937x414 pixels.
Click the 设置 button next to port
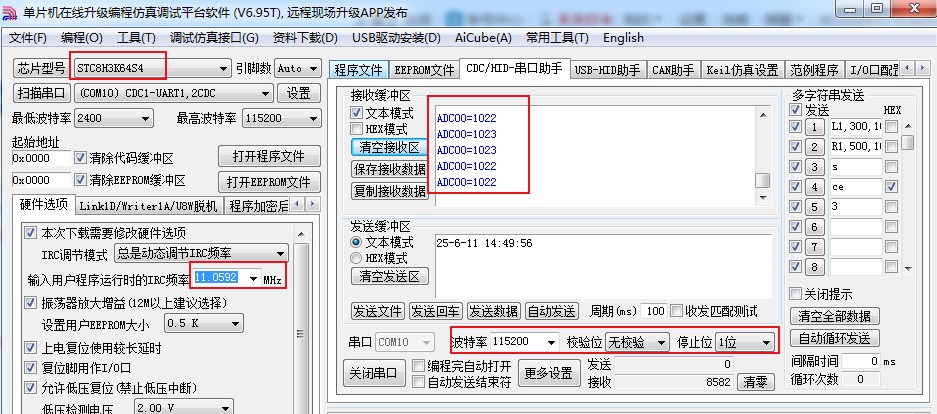[299, 94]
